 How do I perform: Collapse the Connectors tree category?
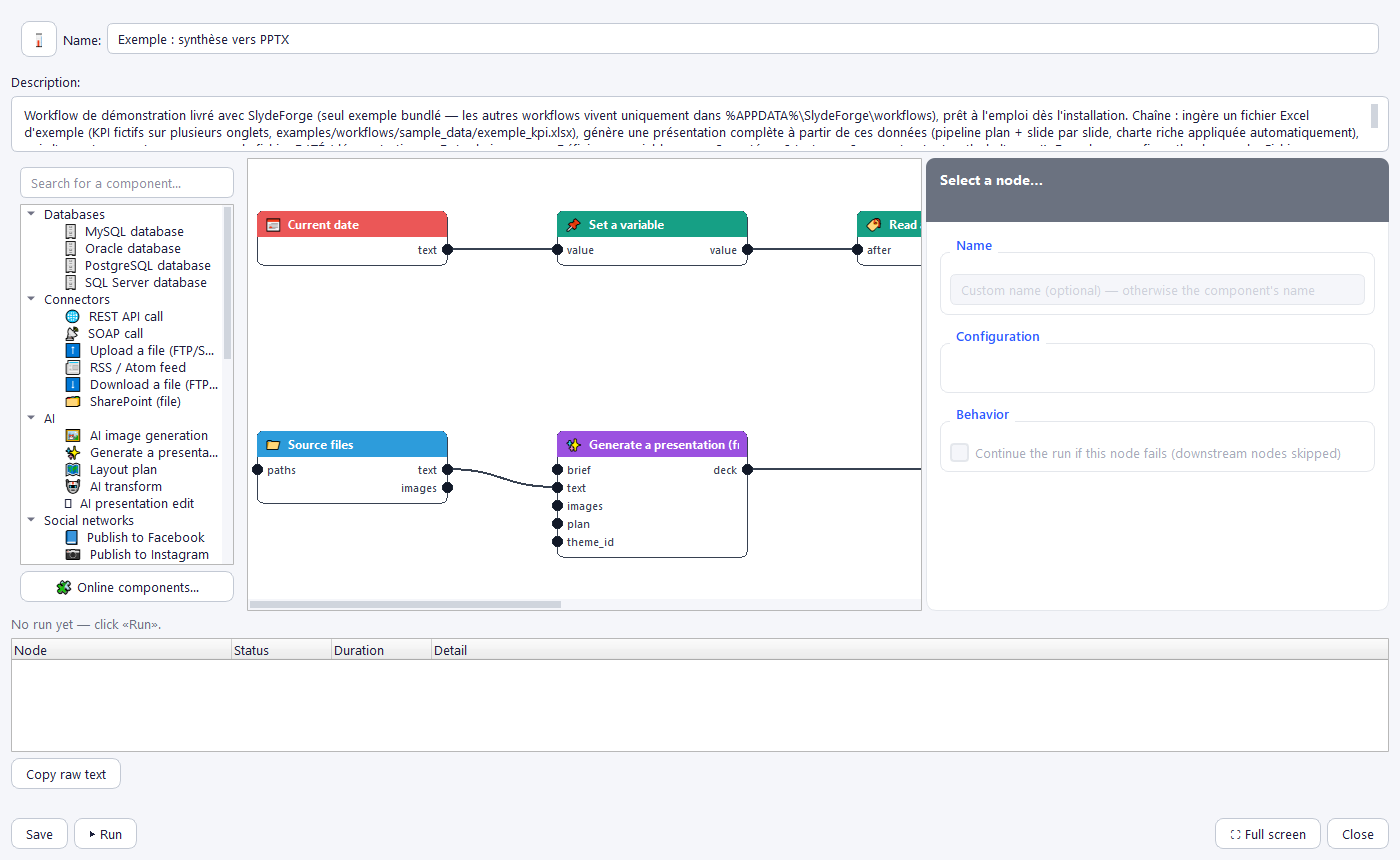point(32,299)
